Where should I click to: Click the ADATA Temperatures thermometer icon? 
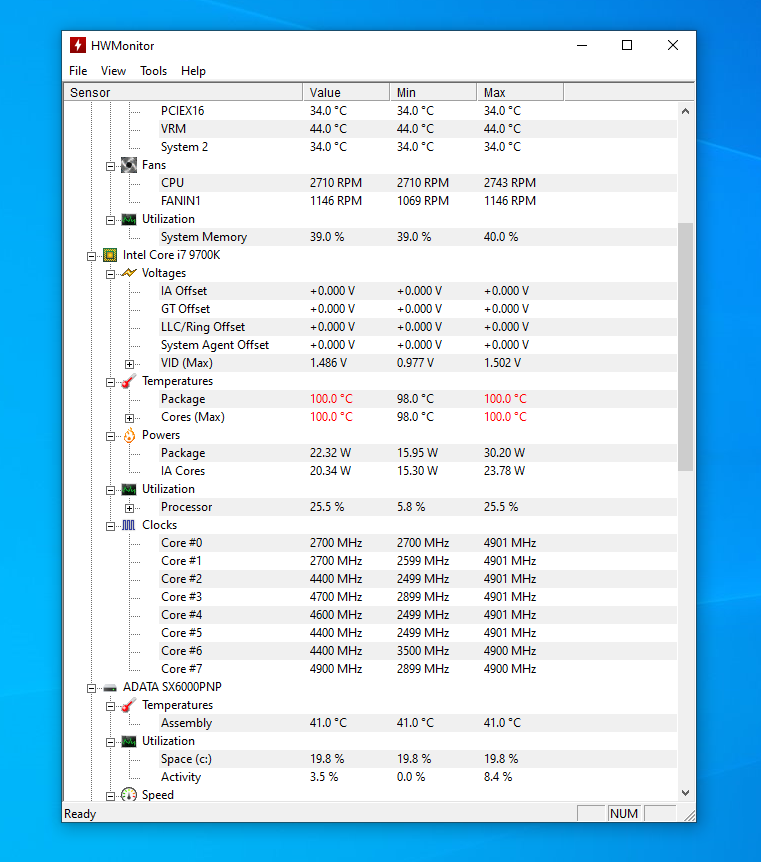[129, 705]
